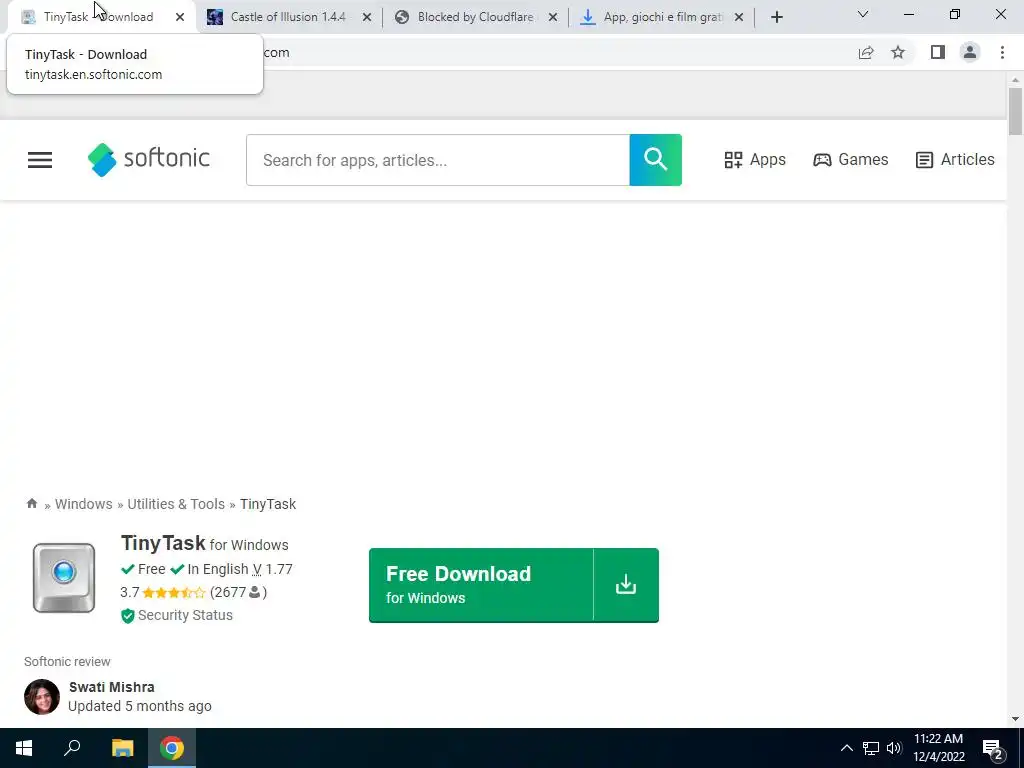The width and height of the screenshot is (1024, 768).
Task: Click the scrollbar down arrow
Action: point(1015,719)
